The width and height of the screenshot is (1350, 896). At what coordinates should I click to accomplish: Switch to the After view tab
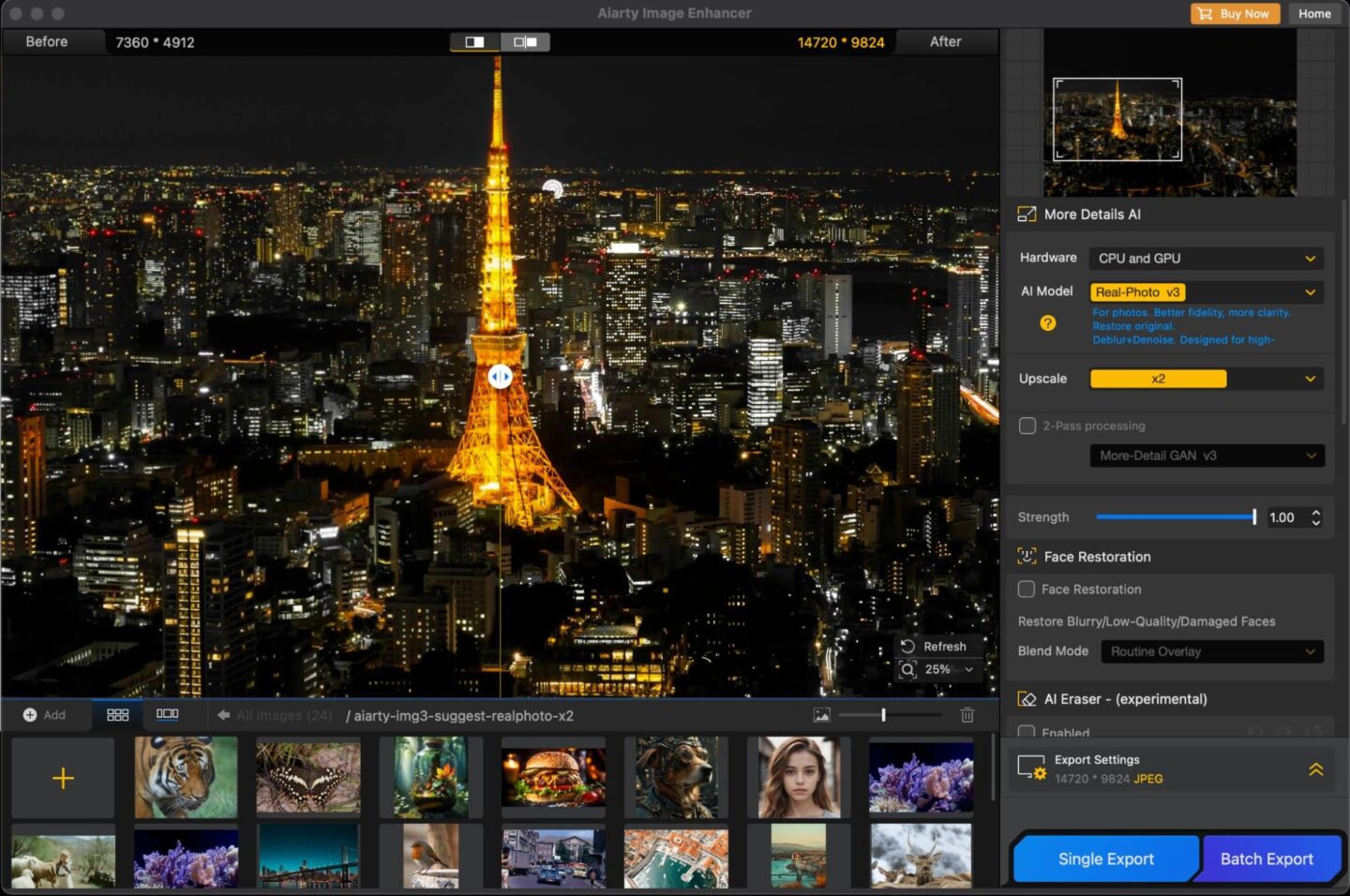coord(946,41)
